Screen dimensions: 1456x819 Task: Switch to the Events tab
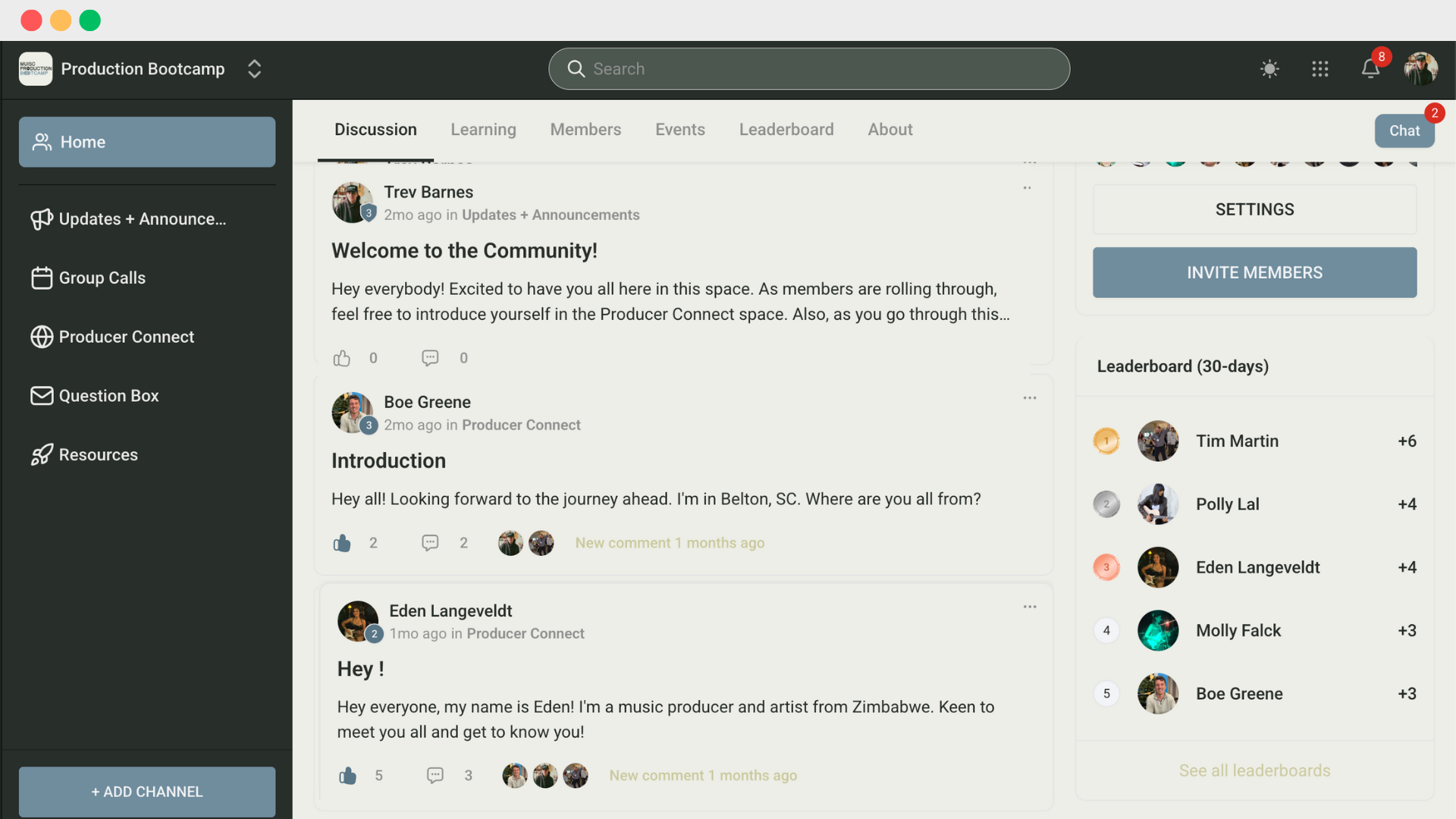click(680, 130)
